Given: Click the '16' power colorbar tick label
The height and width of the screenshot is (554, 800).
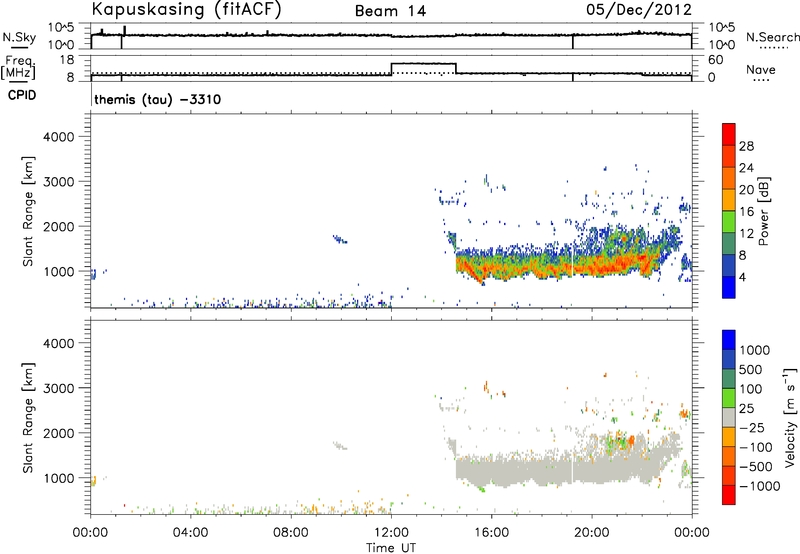Looking at the screenshot, I should click(x=746, y=212).
